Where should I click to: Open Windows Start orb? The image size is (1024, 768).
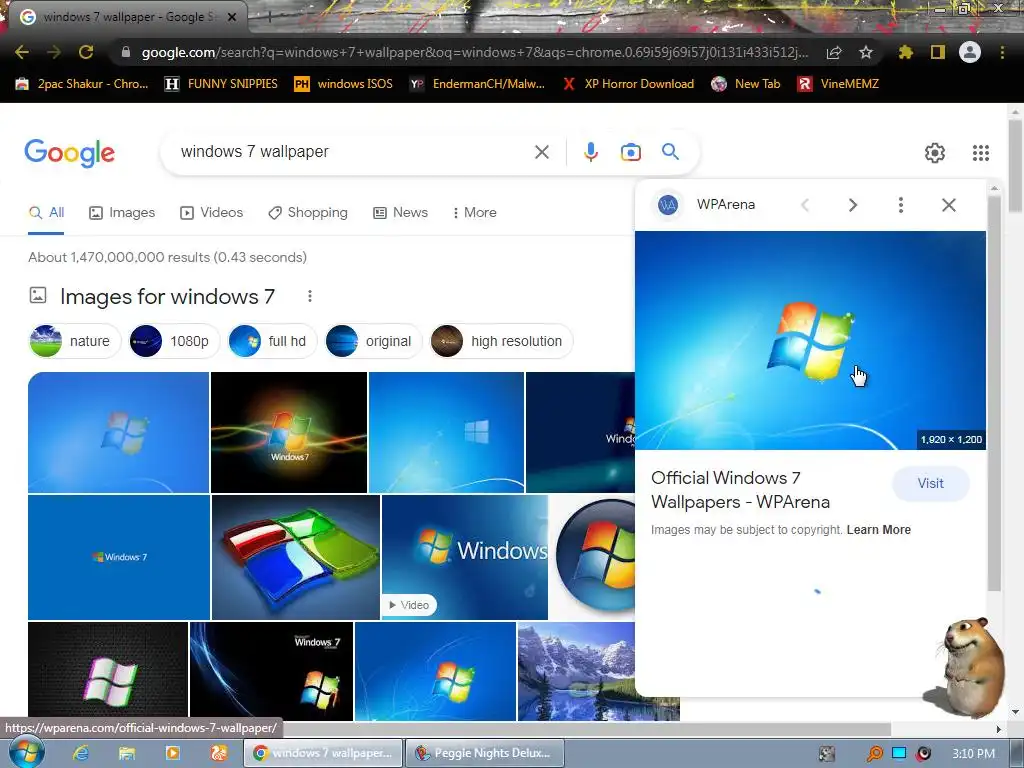tap(27, 752)
